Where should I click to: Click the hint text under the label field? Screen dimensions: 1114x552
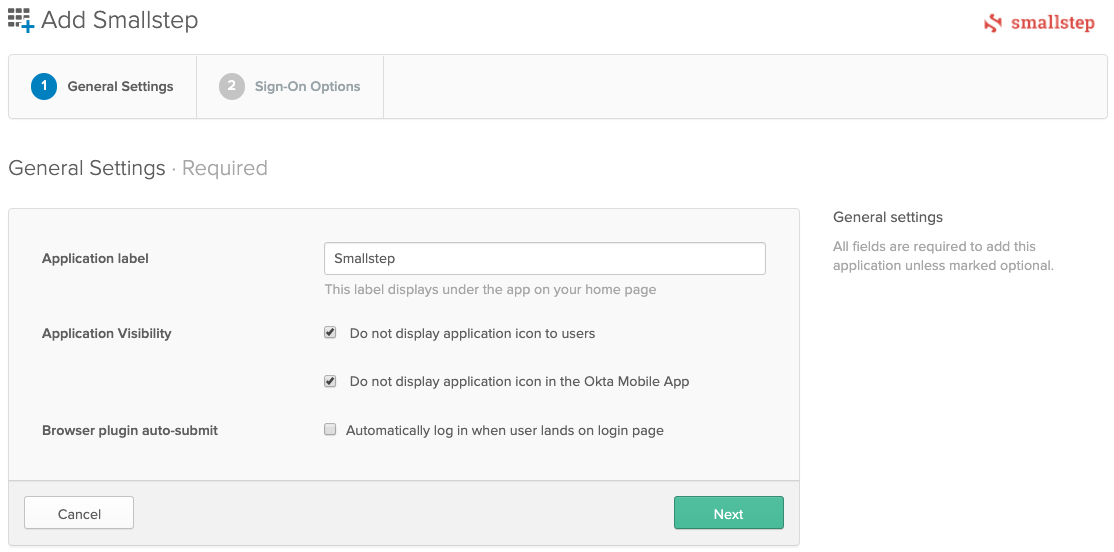(x=490, y=290)
